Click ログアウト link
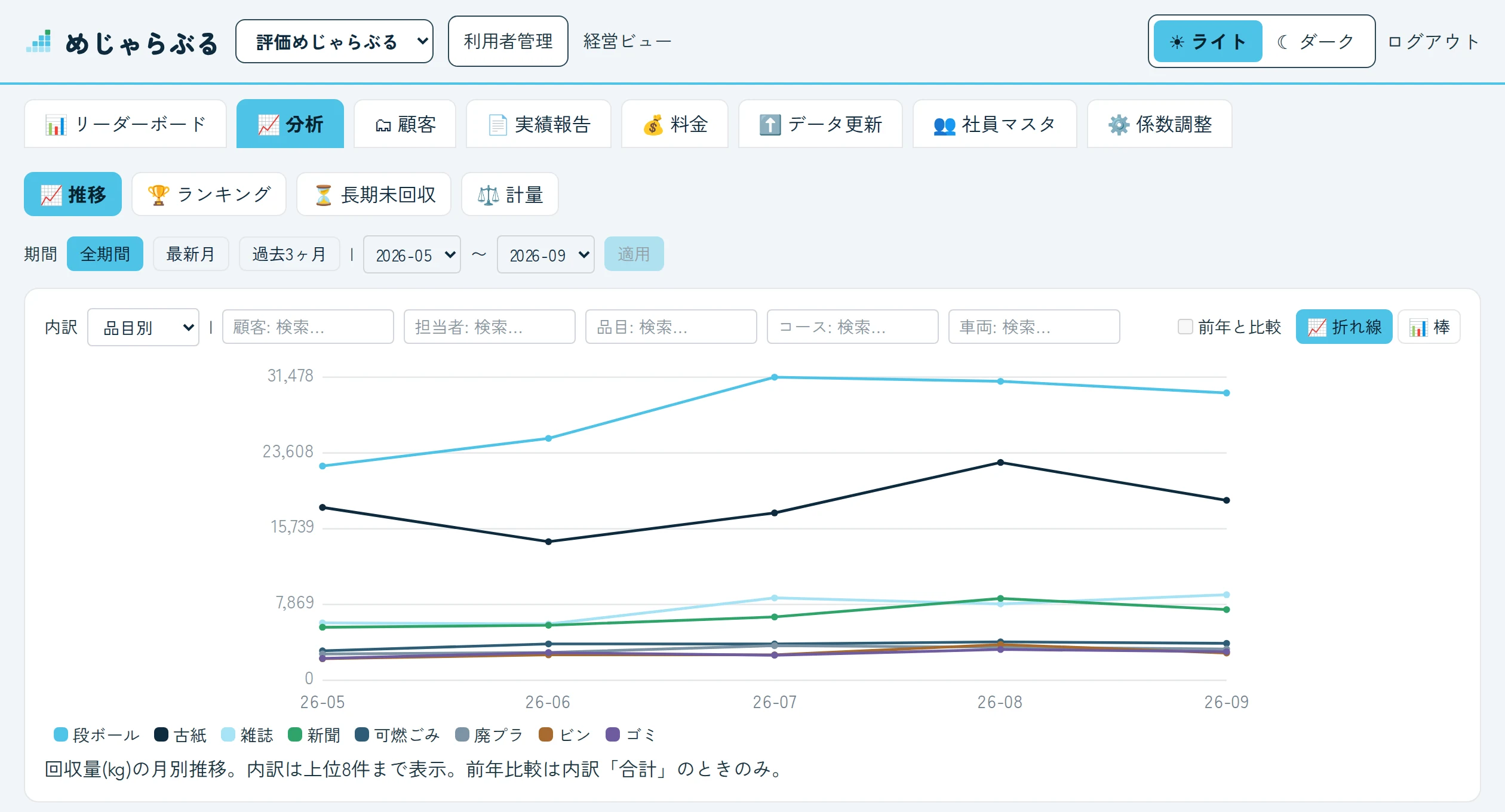 [1433, 41]
